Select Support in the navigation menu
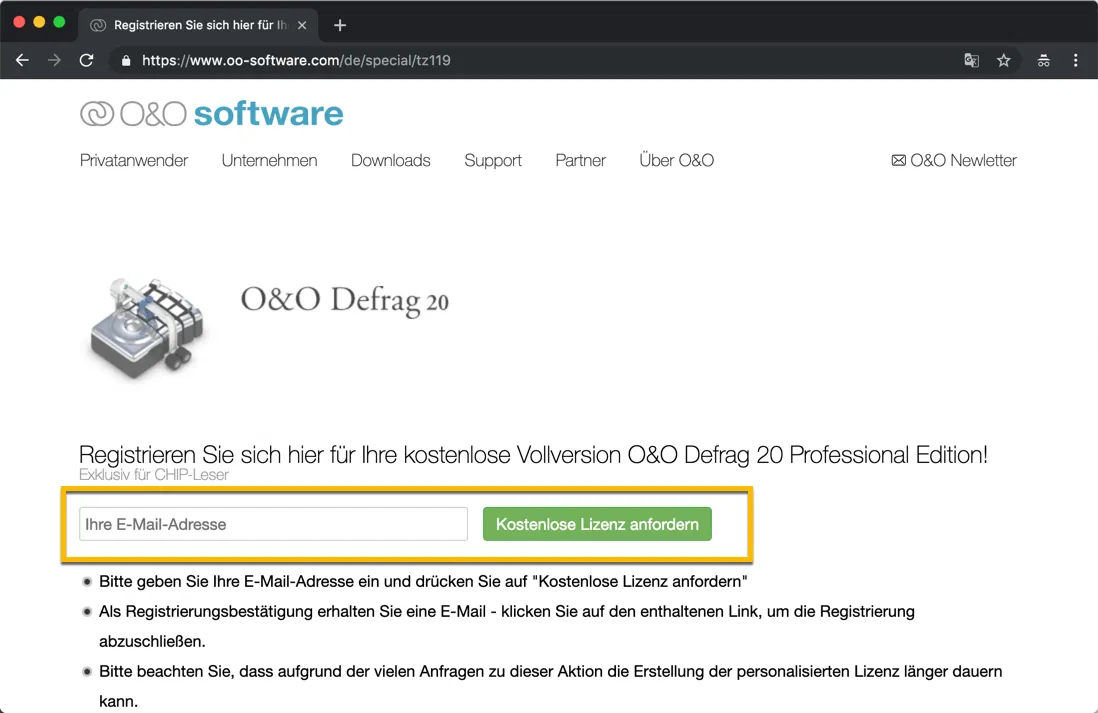This screenshot has height=713, width=1098. click(492, 160)
